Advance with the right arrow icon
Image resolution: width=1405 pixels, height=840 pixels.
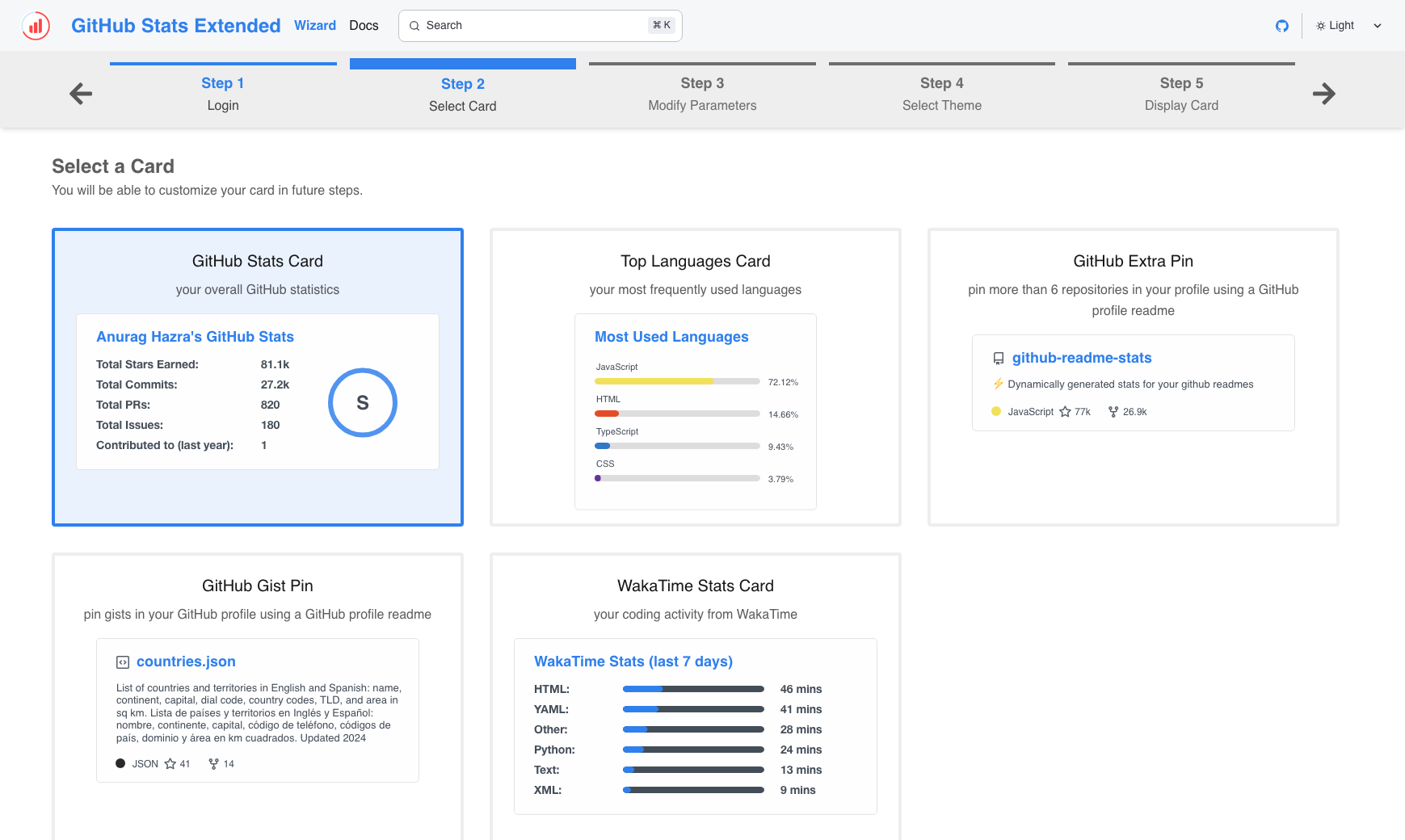coord(1324,94)
